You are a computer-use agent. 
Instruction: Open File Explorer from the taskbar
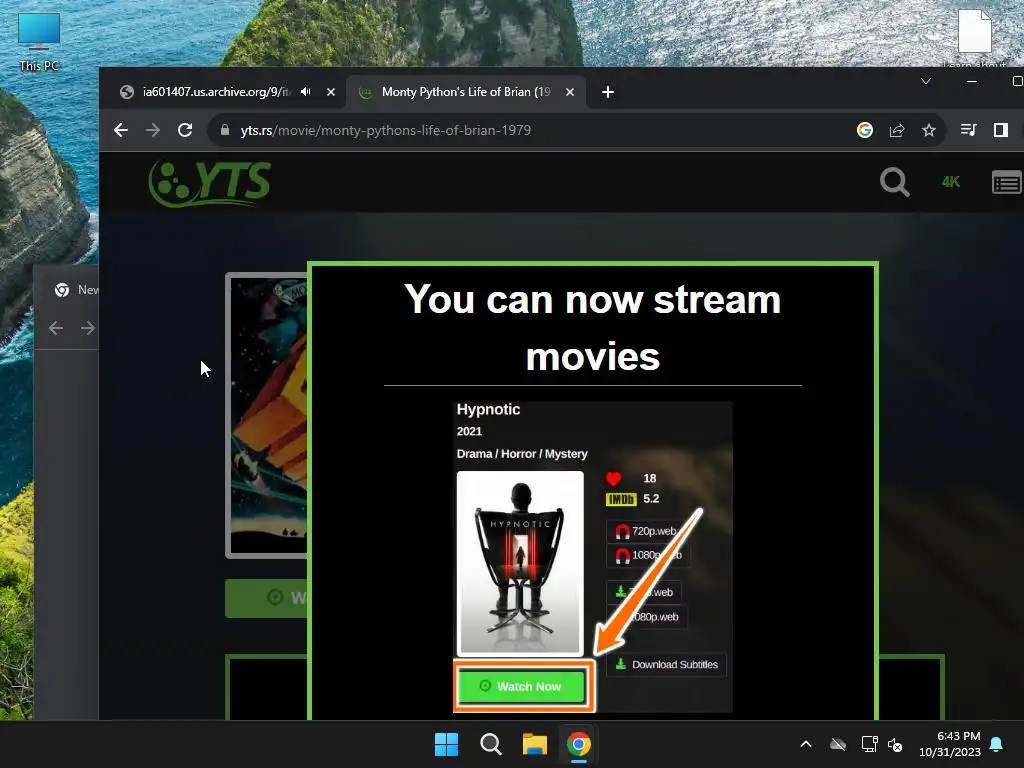[x=535, y=744]
